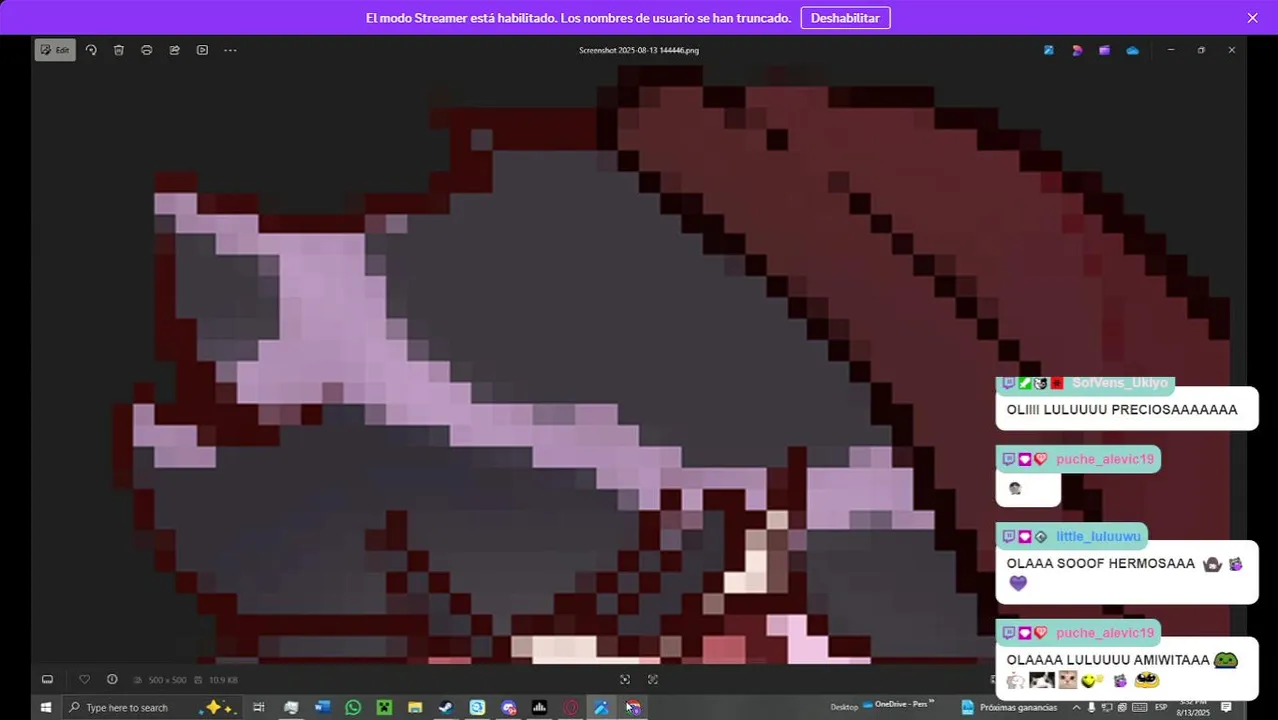Open the Photos app taskbar icon

click(x=601, y=707)
